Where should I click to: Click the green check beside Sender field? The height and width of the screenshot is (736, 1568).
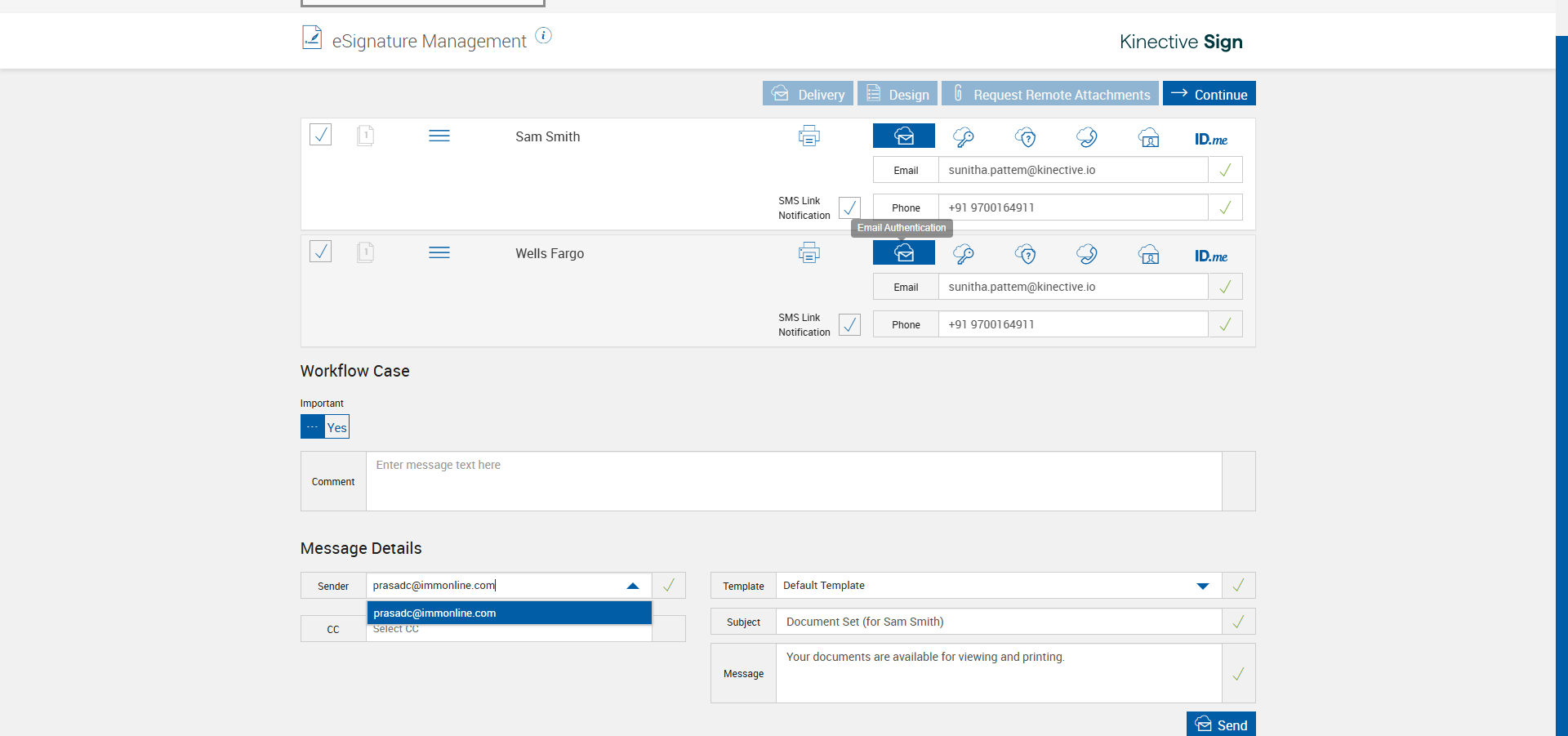click(669, 585)
